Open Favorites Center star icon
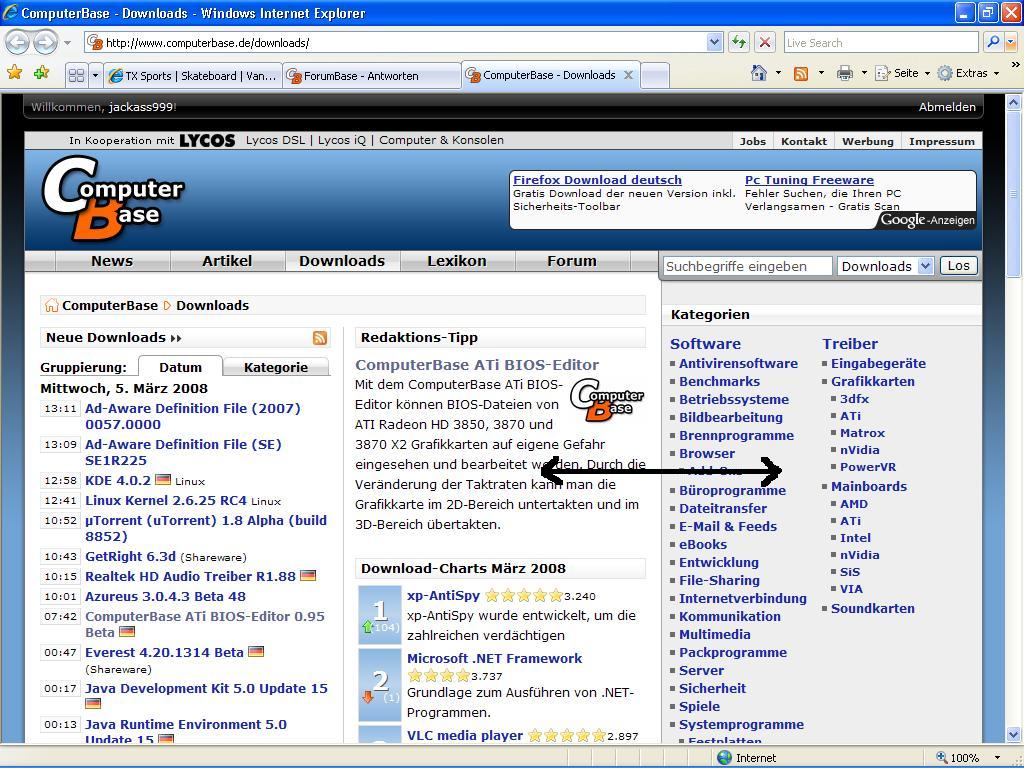1024x768 pixels. click(x=14, y=72)
